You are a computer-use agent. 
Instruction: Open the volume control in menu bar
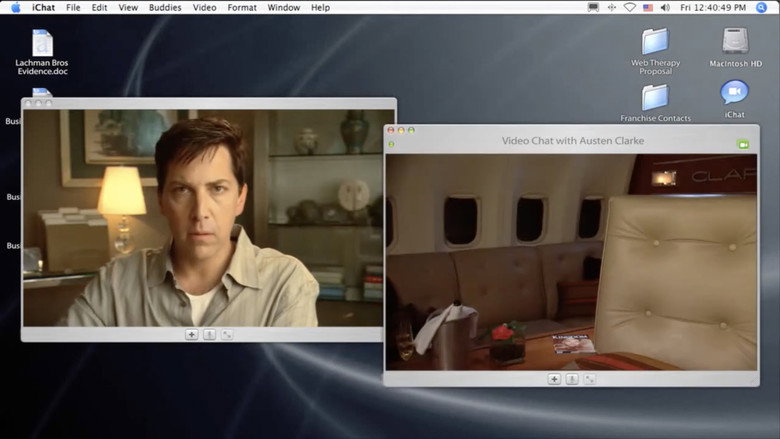click(665, 7)
